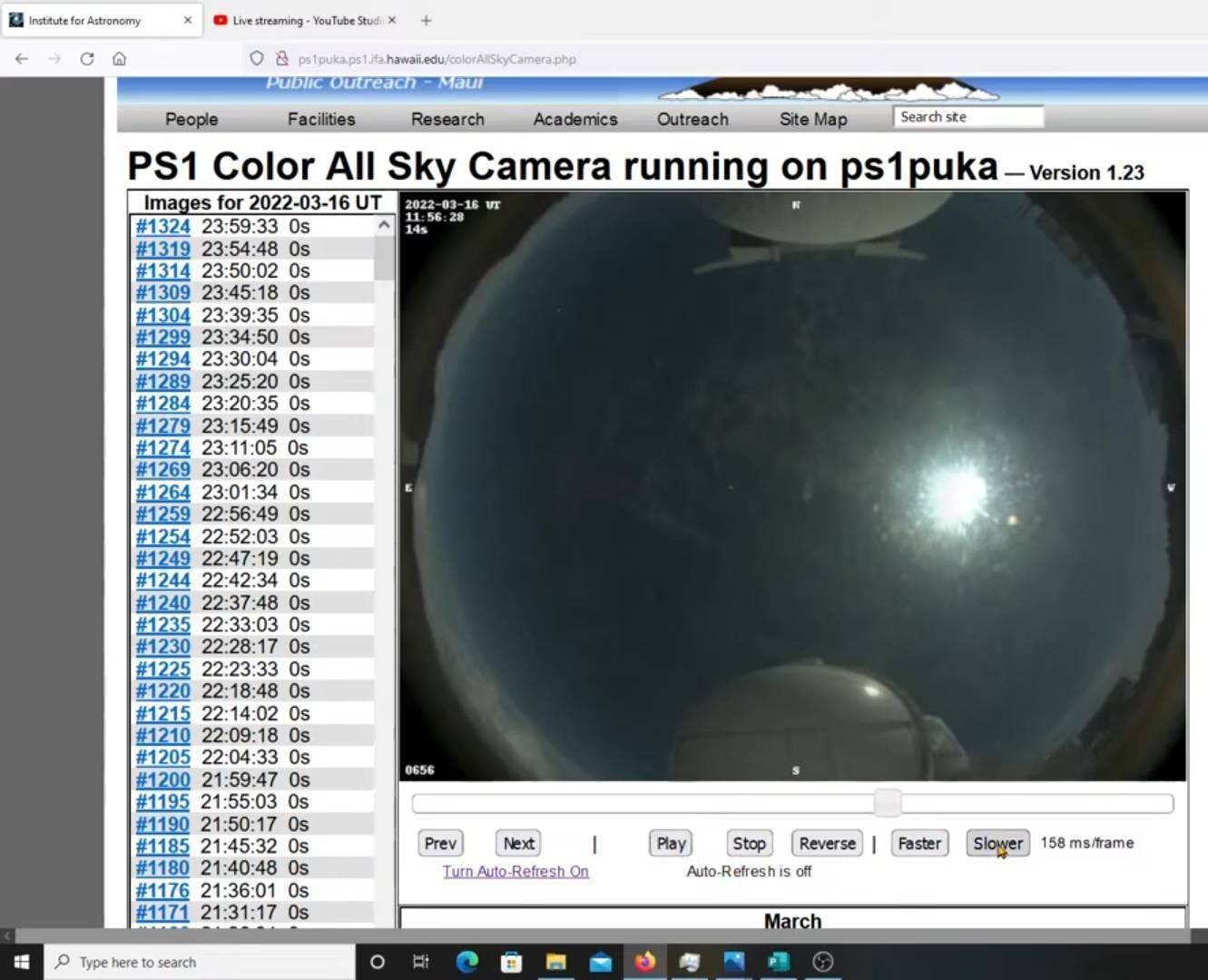The height and width of the screenshot is (980, 1208).
Task: Click the 'Auto-Refresh is off' status text
Action: (749, 871)
